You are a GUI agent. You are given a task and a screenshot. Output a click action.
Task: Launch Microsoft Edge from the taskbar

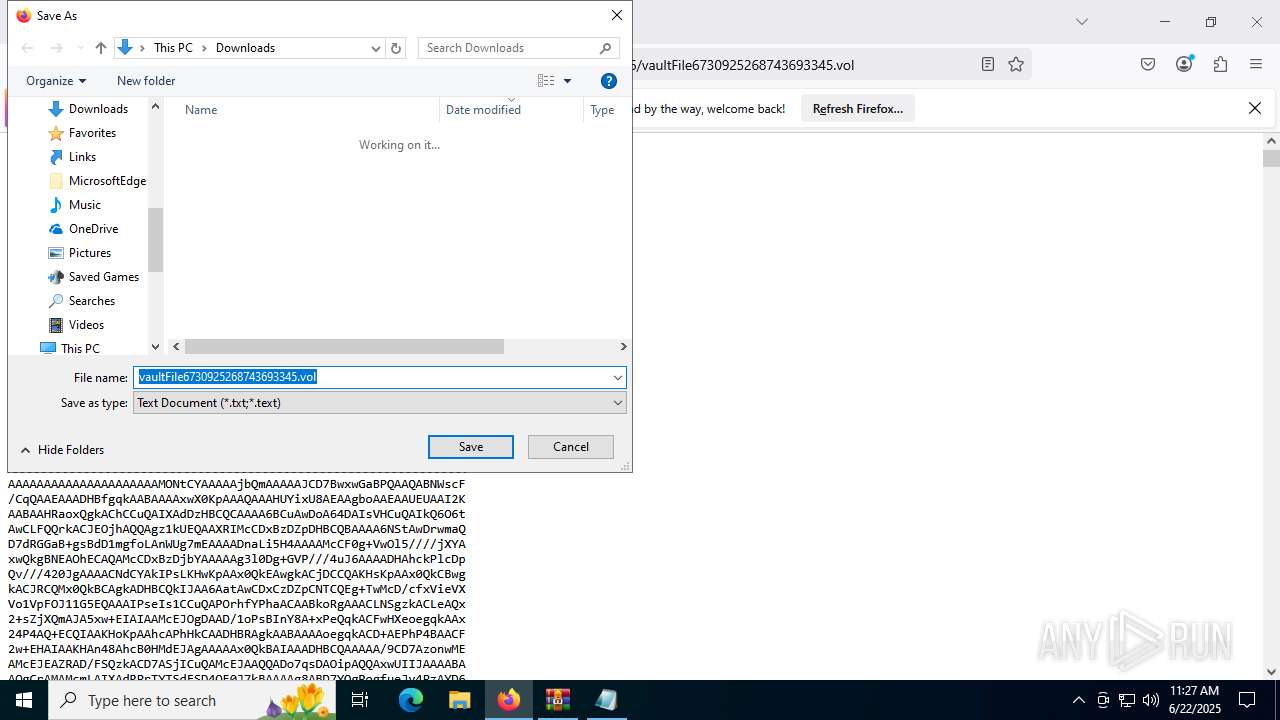411,700
